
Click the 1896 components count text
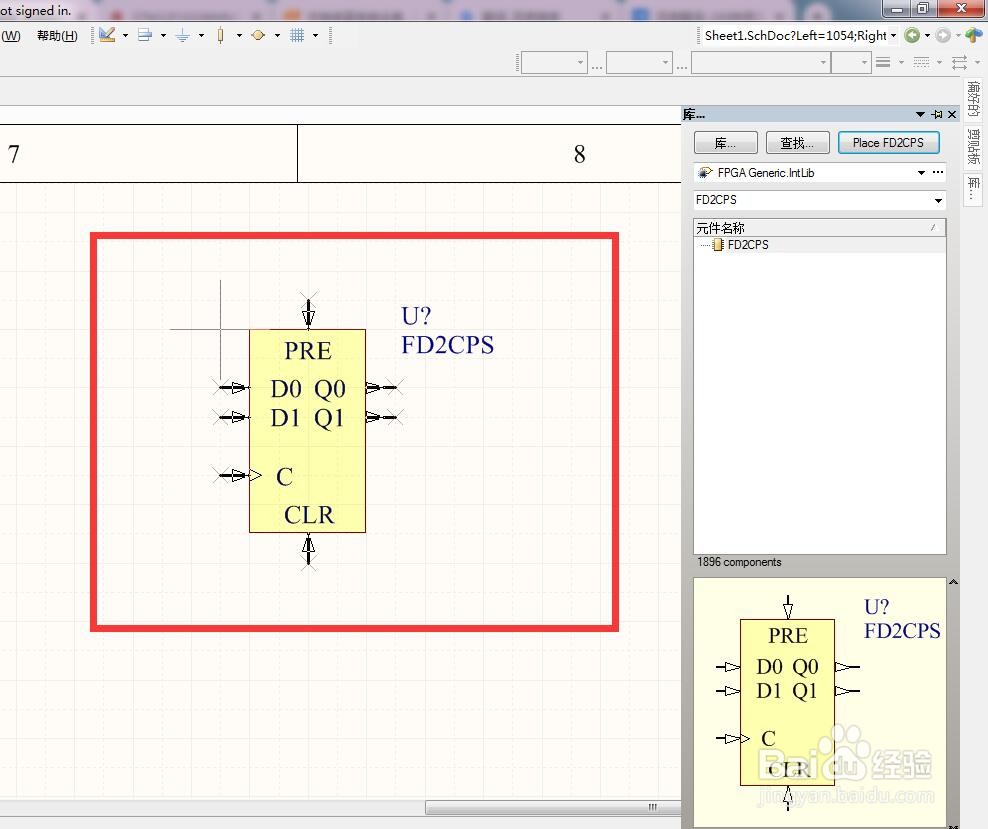point(738,562)
